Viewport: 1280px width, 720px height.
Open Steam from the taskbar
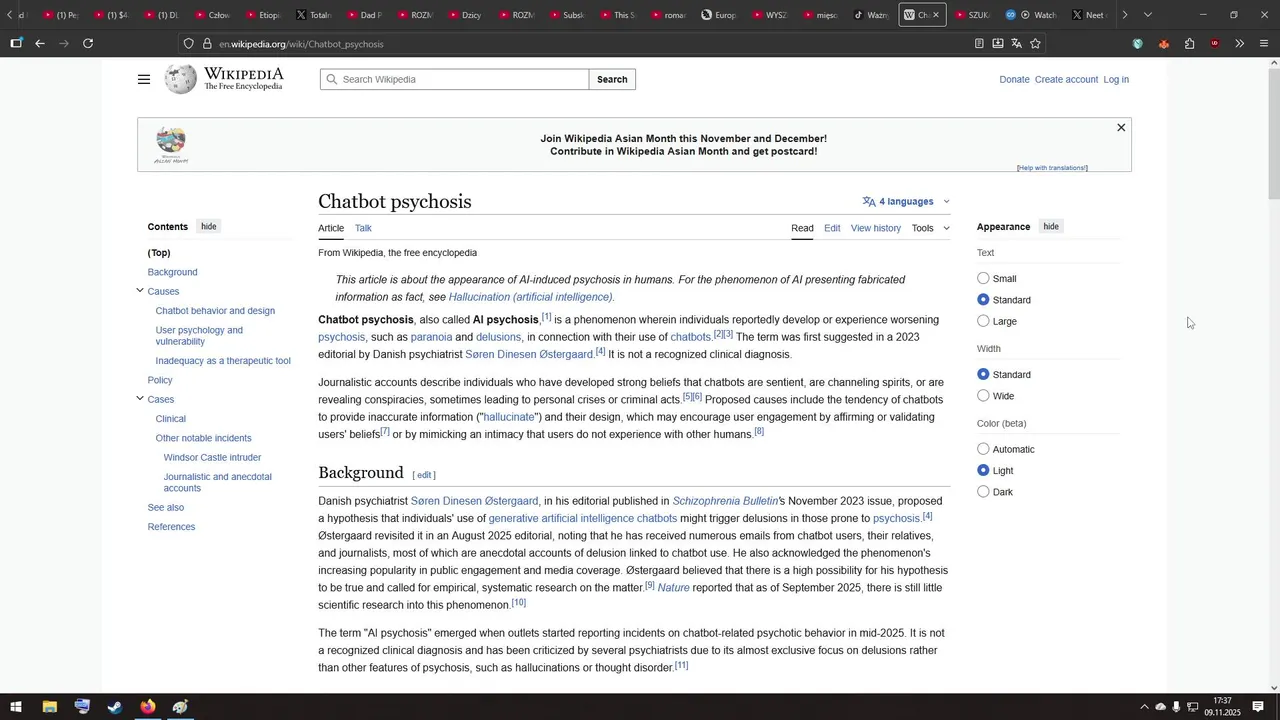115,707
